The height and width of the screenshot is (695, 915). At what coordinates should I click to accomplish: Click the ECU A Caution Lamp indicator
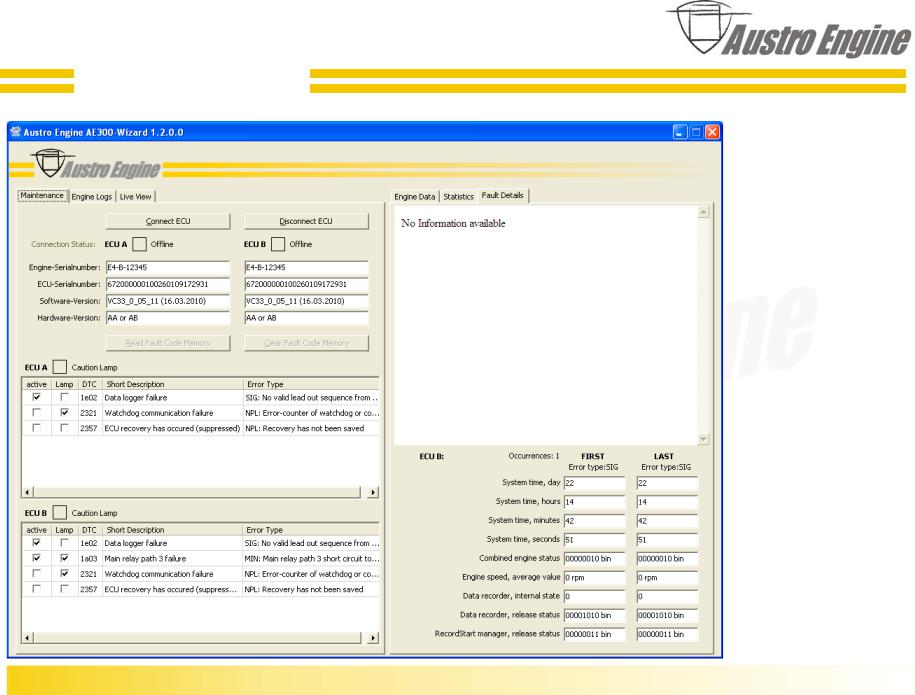pyautogui.click(x=60, y=367)
